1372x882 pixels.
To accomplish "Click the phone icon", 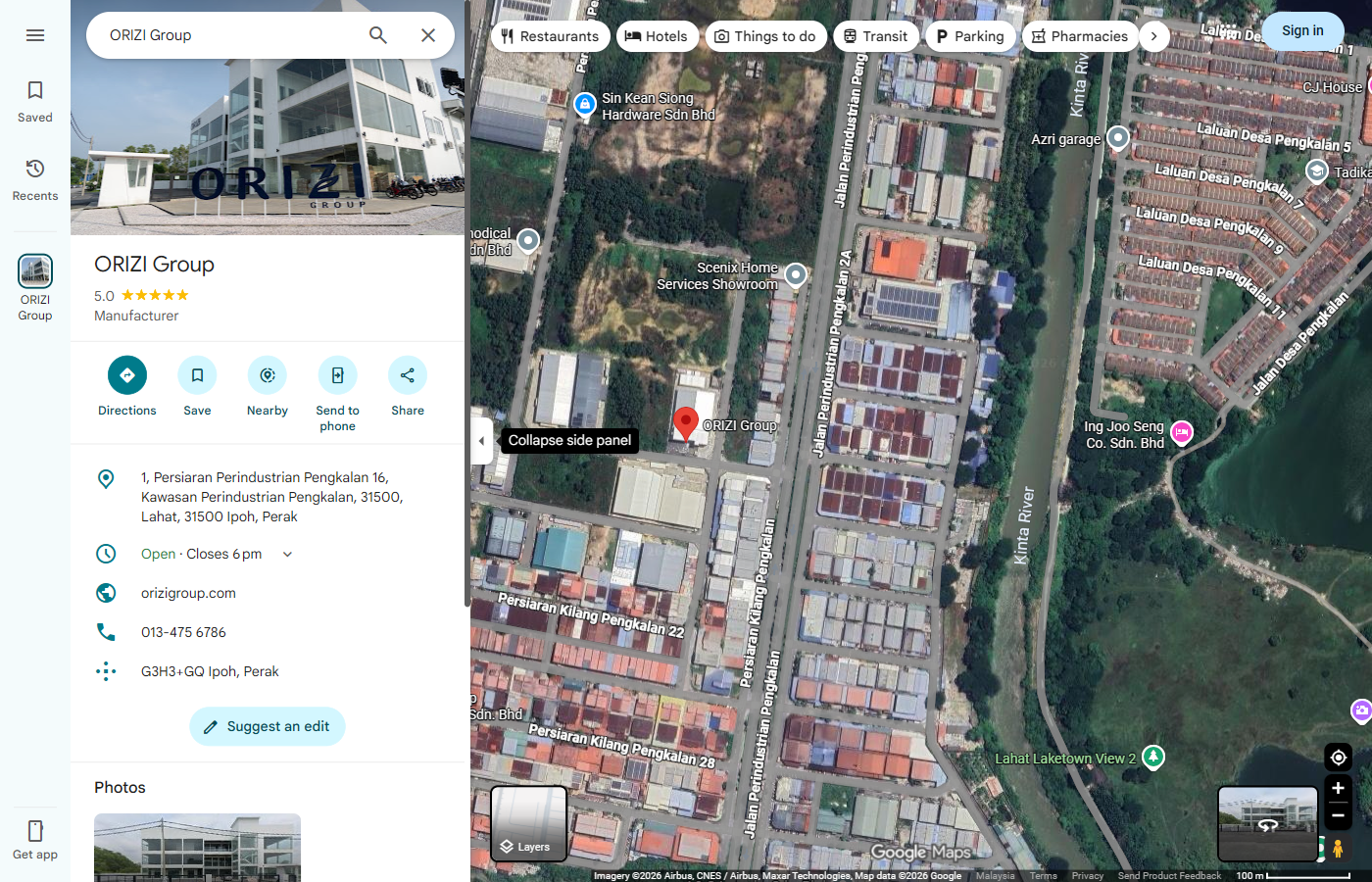I will pyautogui.click(x=106, y=632).
